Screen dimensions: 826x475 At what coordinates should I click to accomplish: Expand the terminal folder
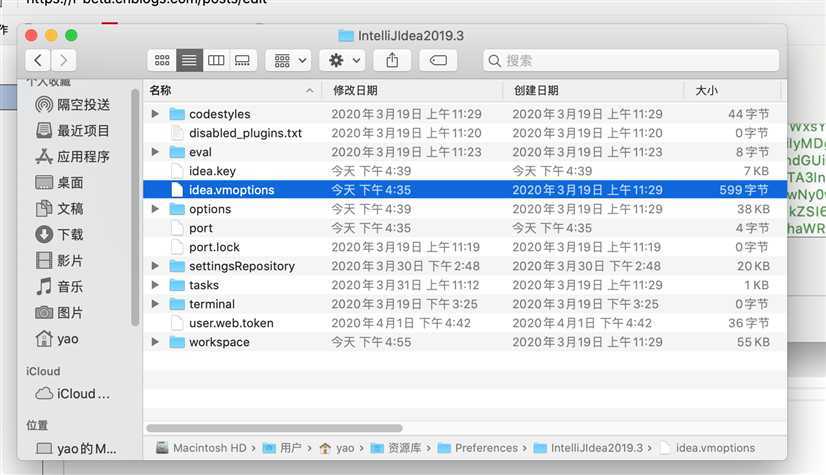[155, 304]
